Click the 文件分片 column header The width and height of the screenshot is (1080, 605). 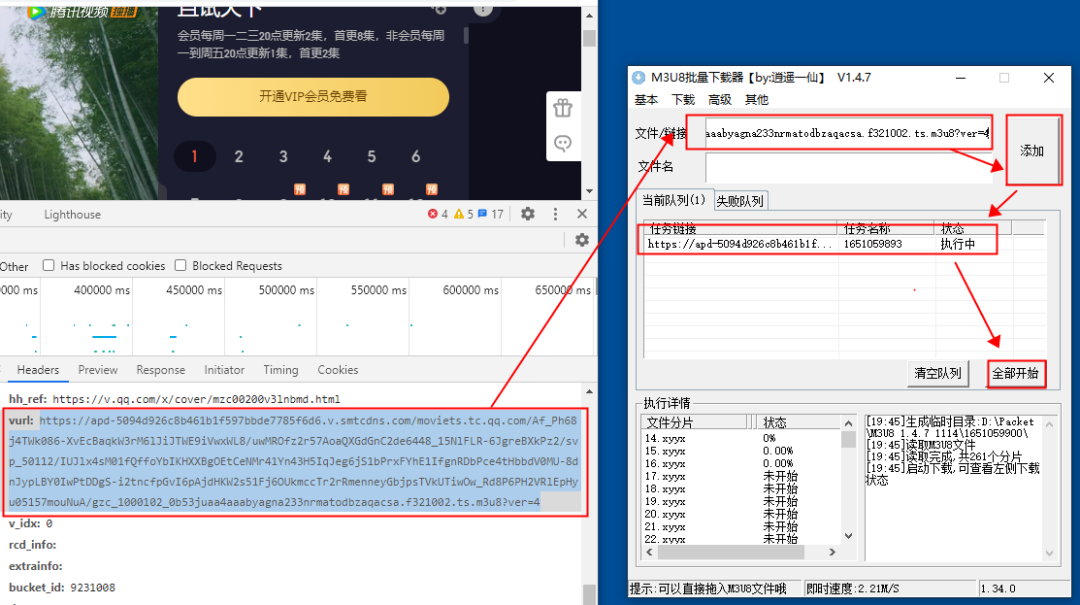[x=695, y=422]
